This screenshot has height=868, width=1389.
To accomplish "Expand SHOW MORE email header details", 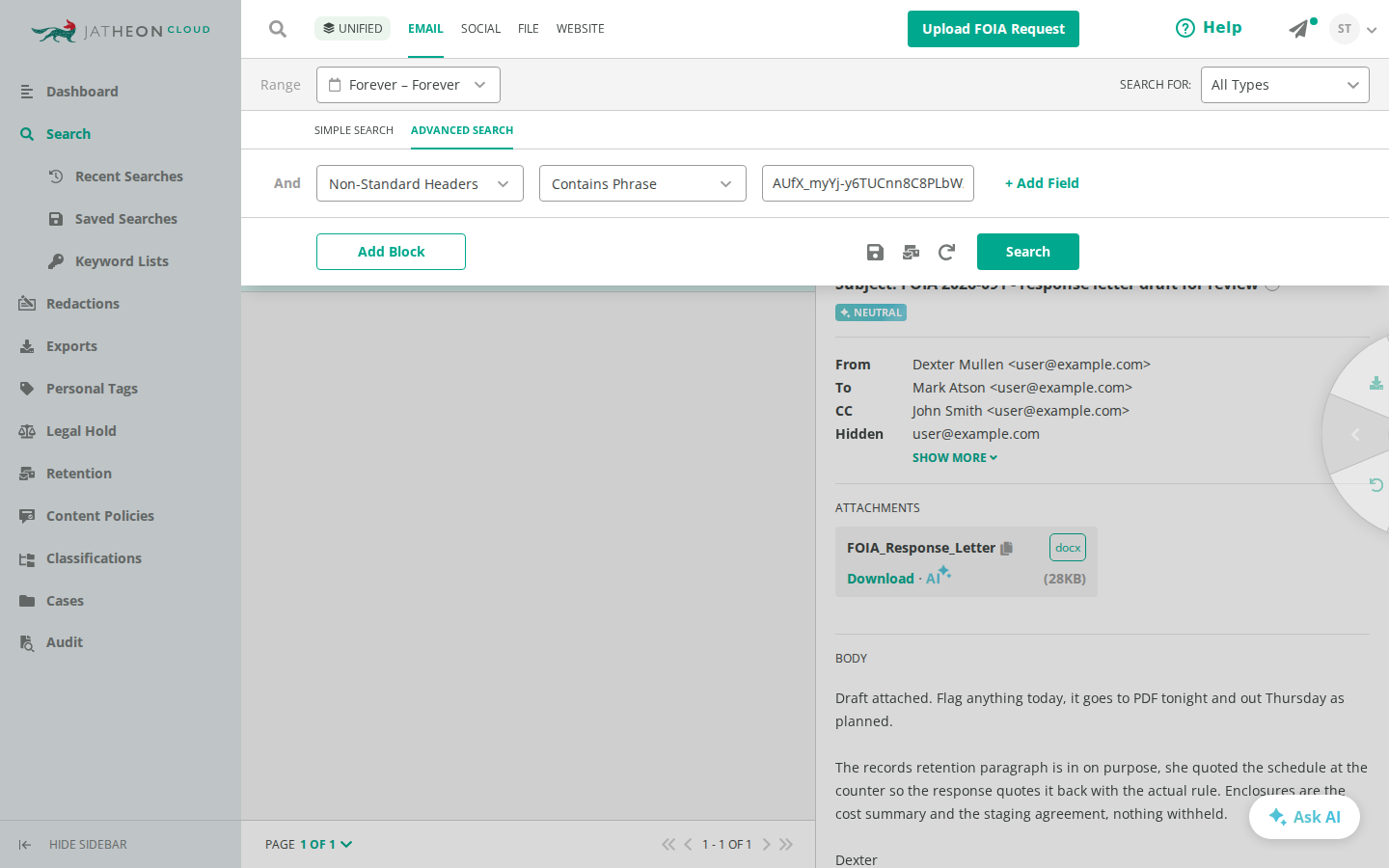I will coord(955,458).
